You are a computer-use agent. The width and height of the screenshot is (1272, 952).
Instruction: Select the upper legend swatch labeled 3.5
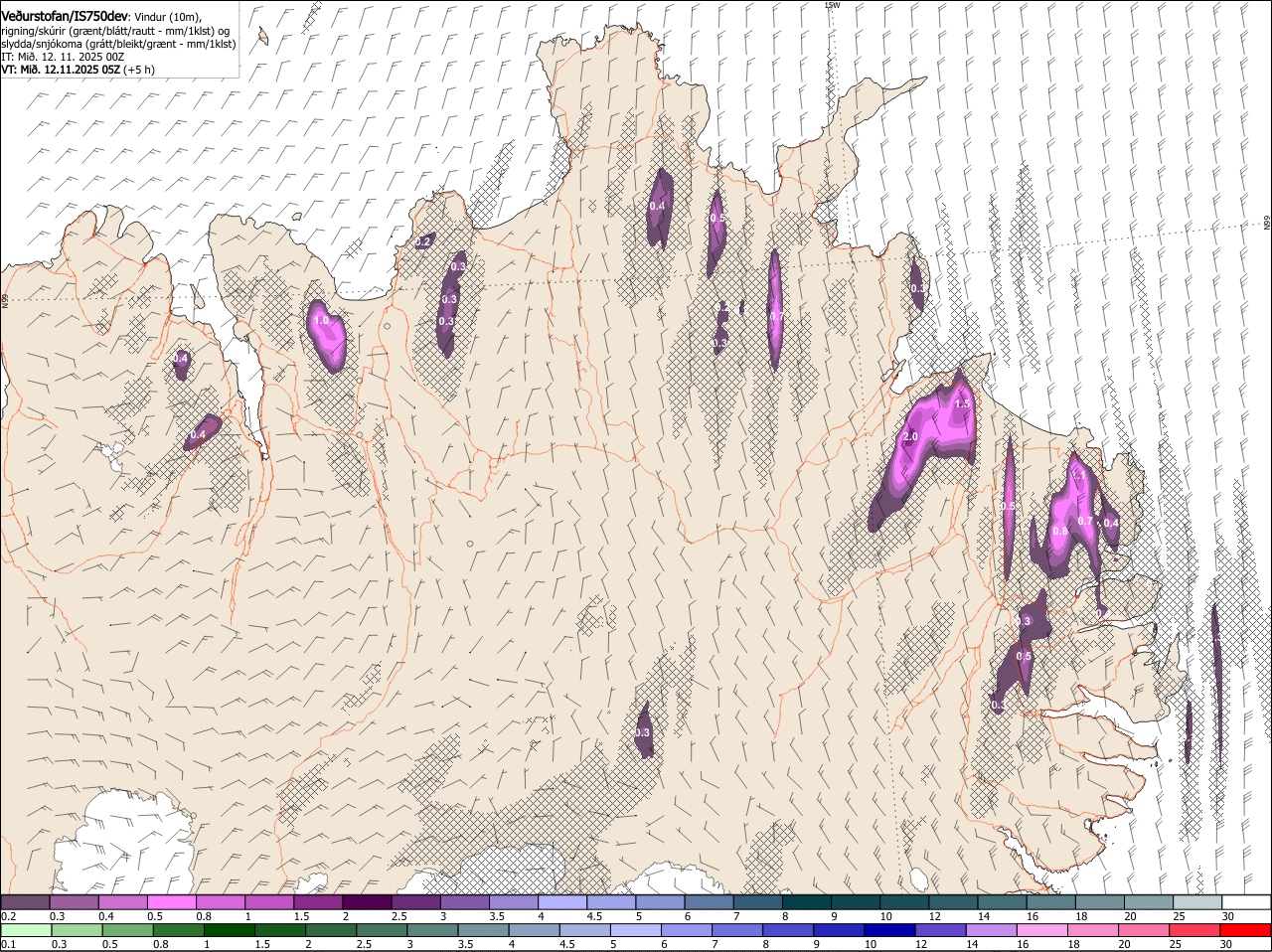513,901
